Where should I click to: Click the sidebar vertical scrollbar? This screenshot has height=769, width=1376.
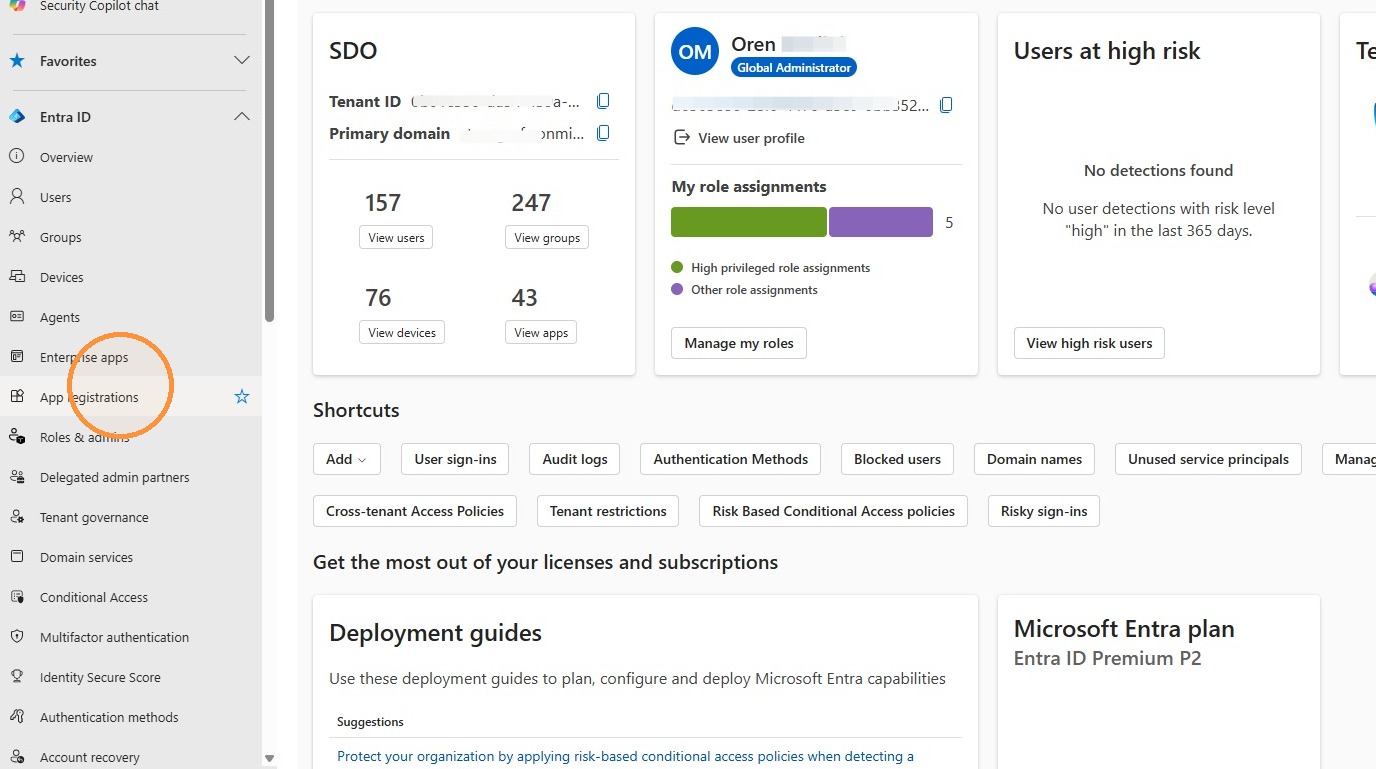[269, 160]
